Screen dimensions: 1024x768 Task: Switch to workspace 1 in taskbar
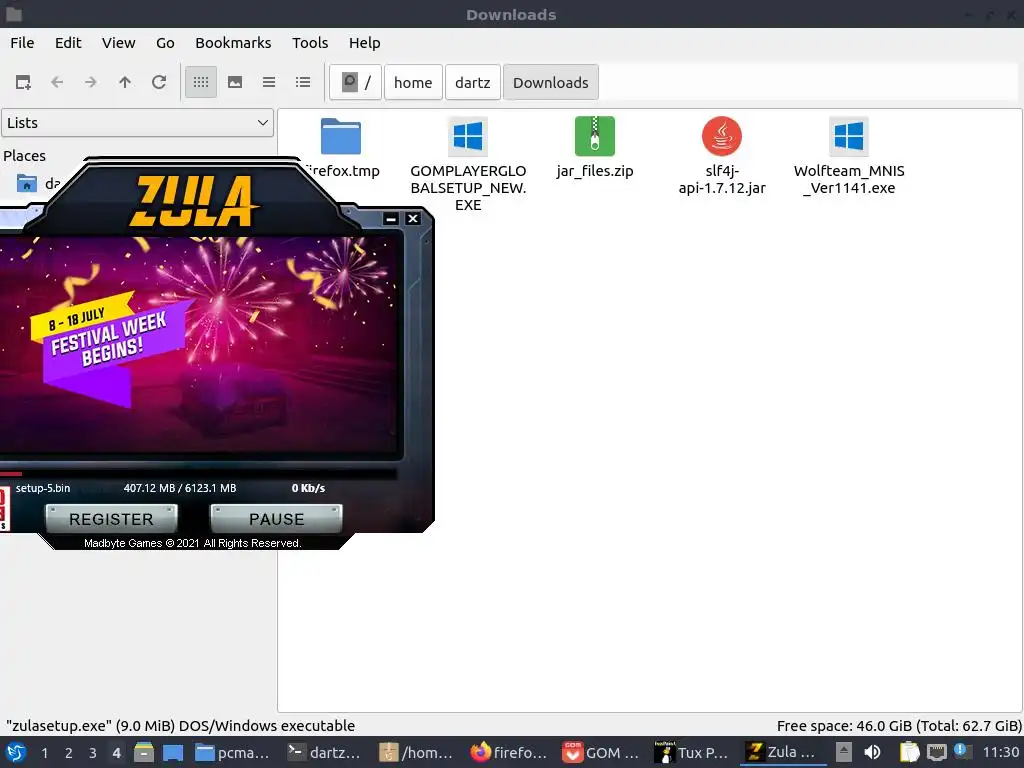[44, 753]
